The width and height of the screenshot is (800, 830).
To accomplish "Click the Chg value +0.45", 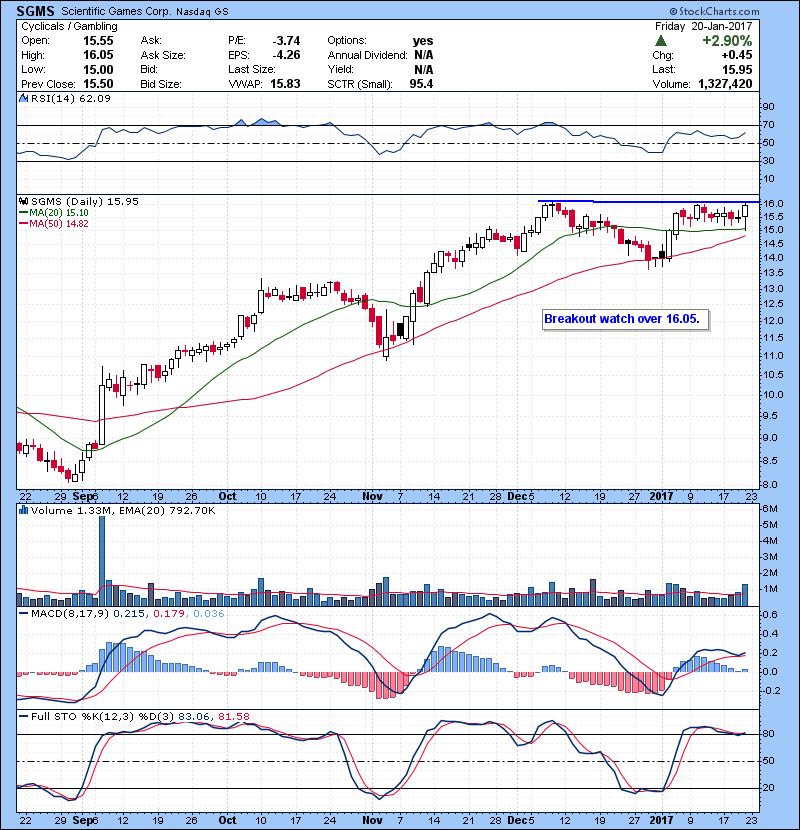I will (x=736, y=55).
